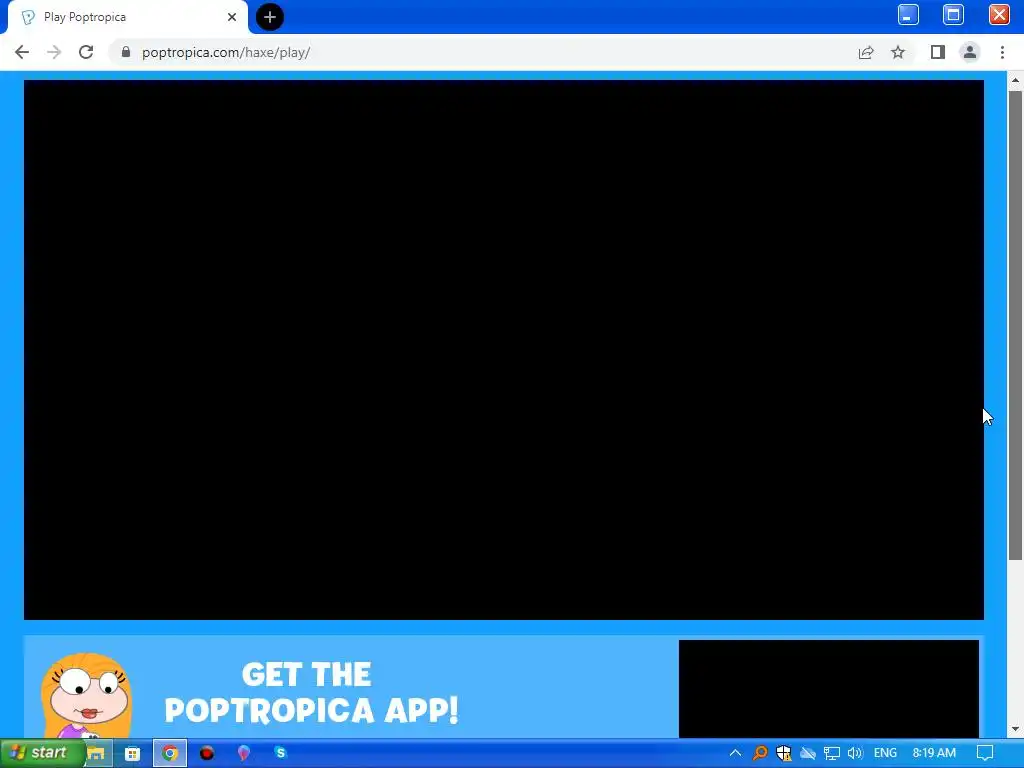
Task: Expand hidden system tray icons
Action: (x=735, y=753)
